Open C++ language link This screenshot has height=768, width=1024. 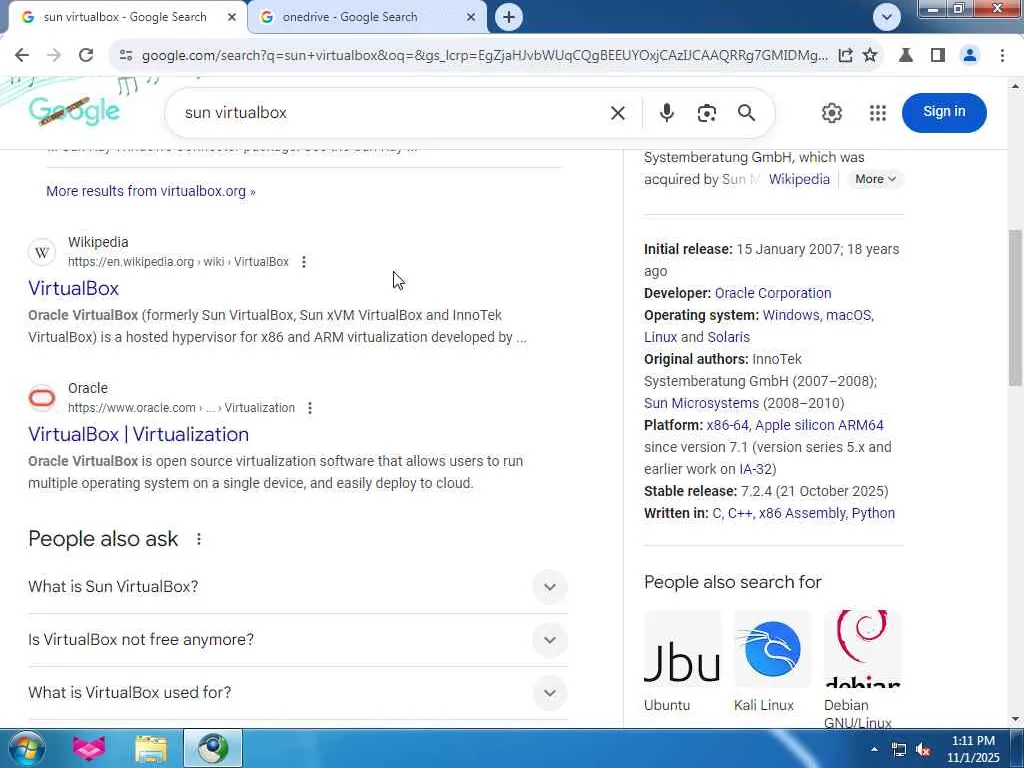tap(739, 513)
